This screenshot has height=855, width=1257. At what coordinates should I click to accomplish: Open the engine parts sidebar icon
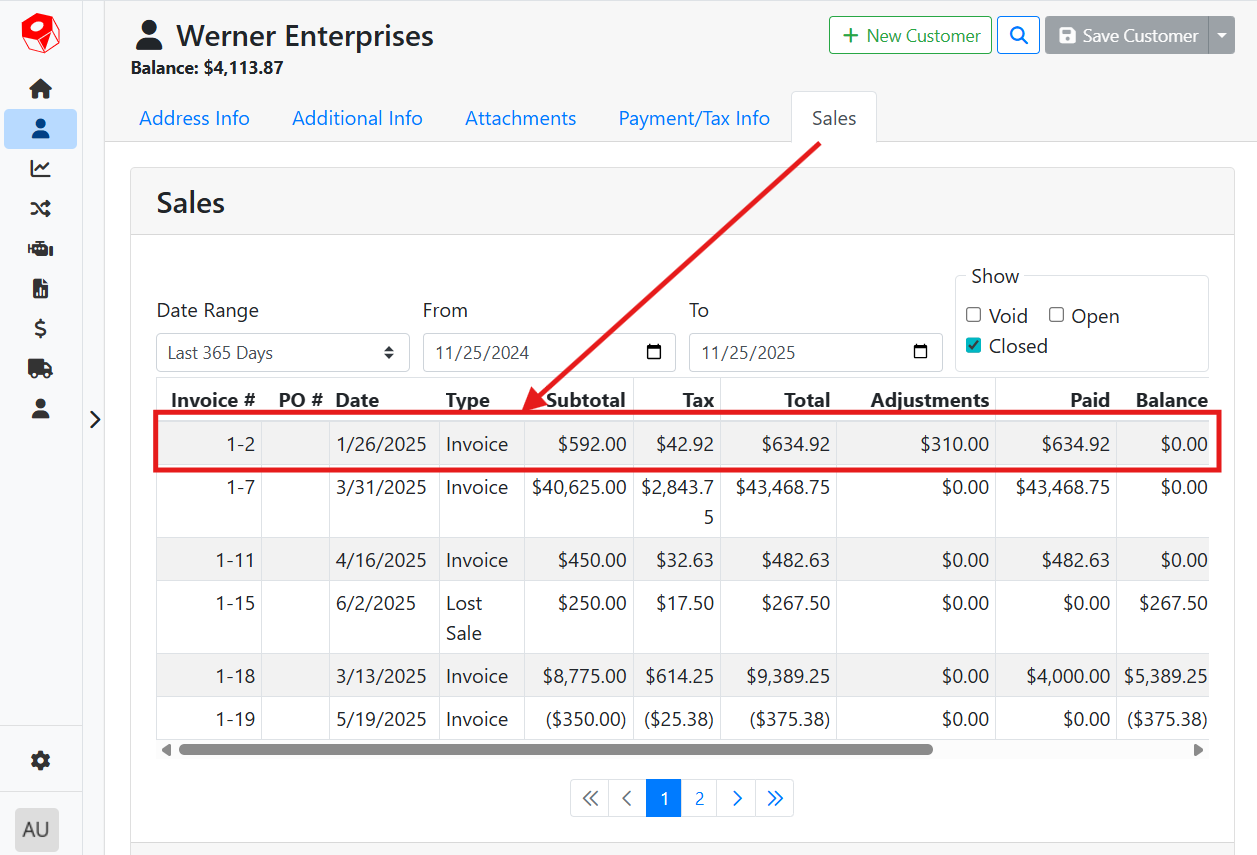click(x=40, y=249)
